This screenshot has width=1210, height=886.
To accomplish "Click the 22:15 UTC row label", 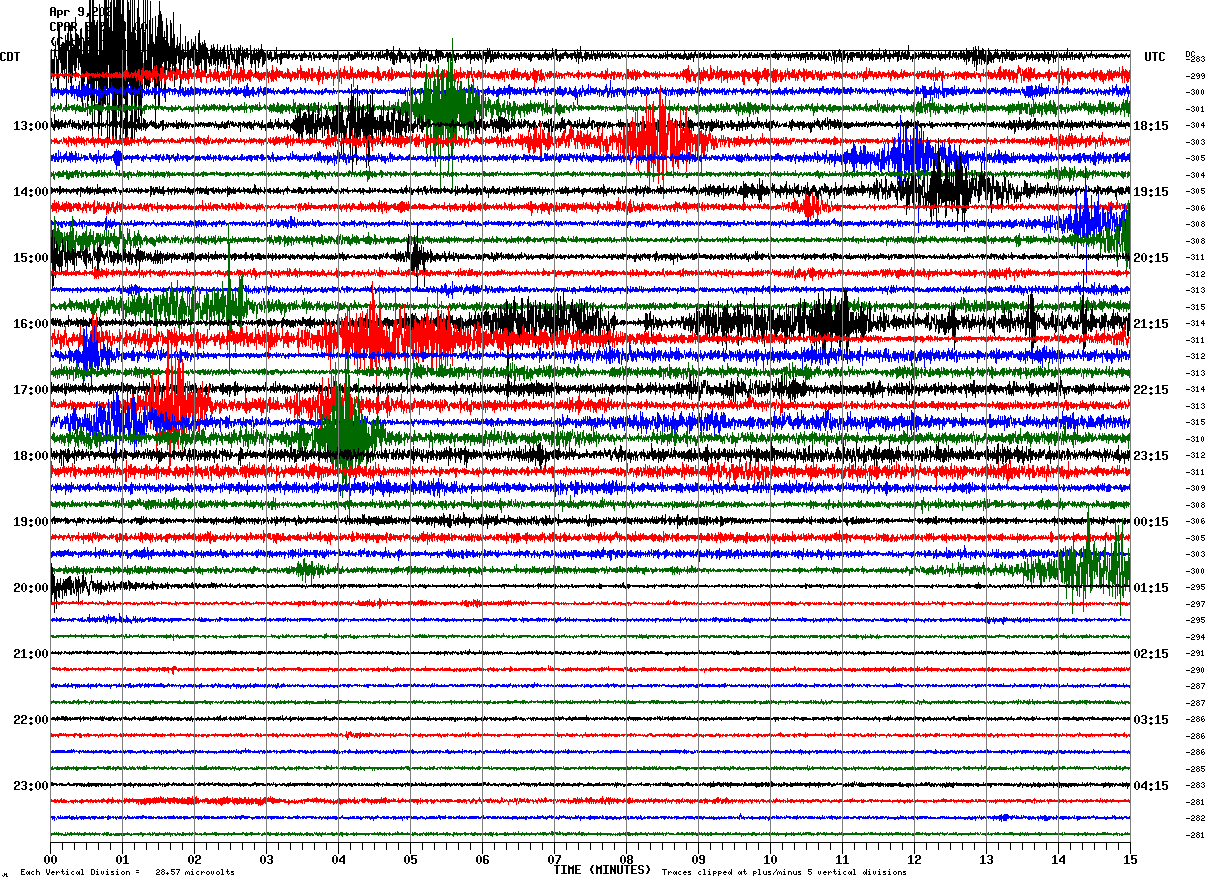I will 1151,390.
